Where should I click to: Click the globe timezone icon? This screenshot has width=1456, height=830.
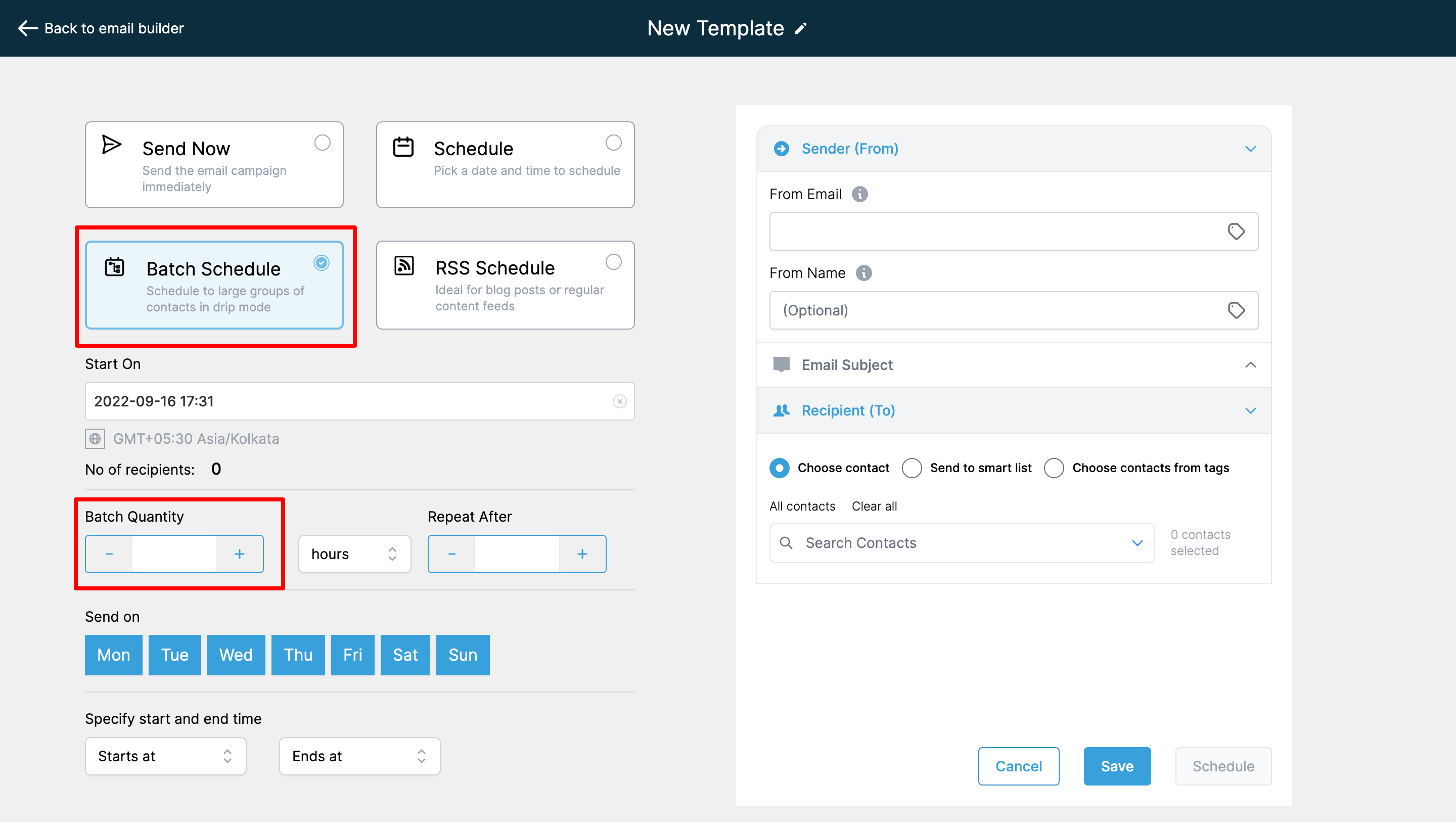click(95, 439)
